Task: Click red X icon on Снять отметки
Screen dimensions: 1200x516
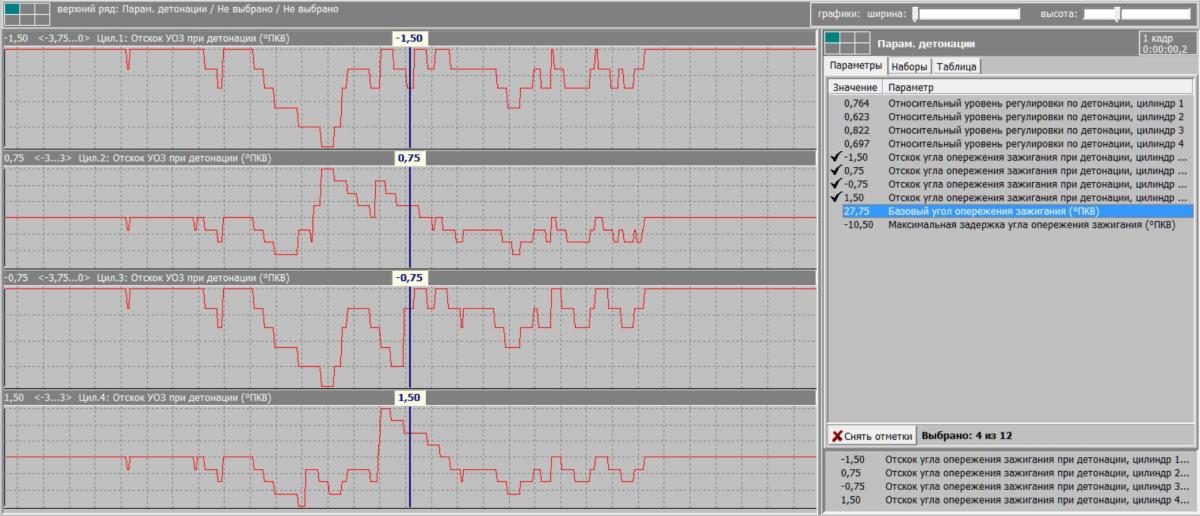Action: (x=837, y=436)
